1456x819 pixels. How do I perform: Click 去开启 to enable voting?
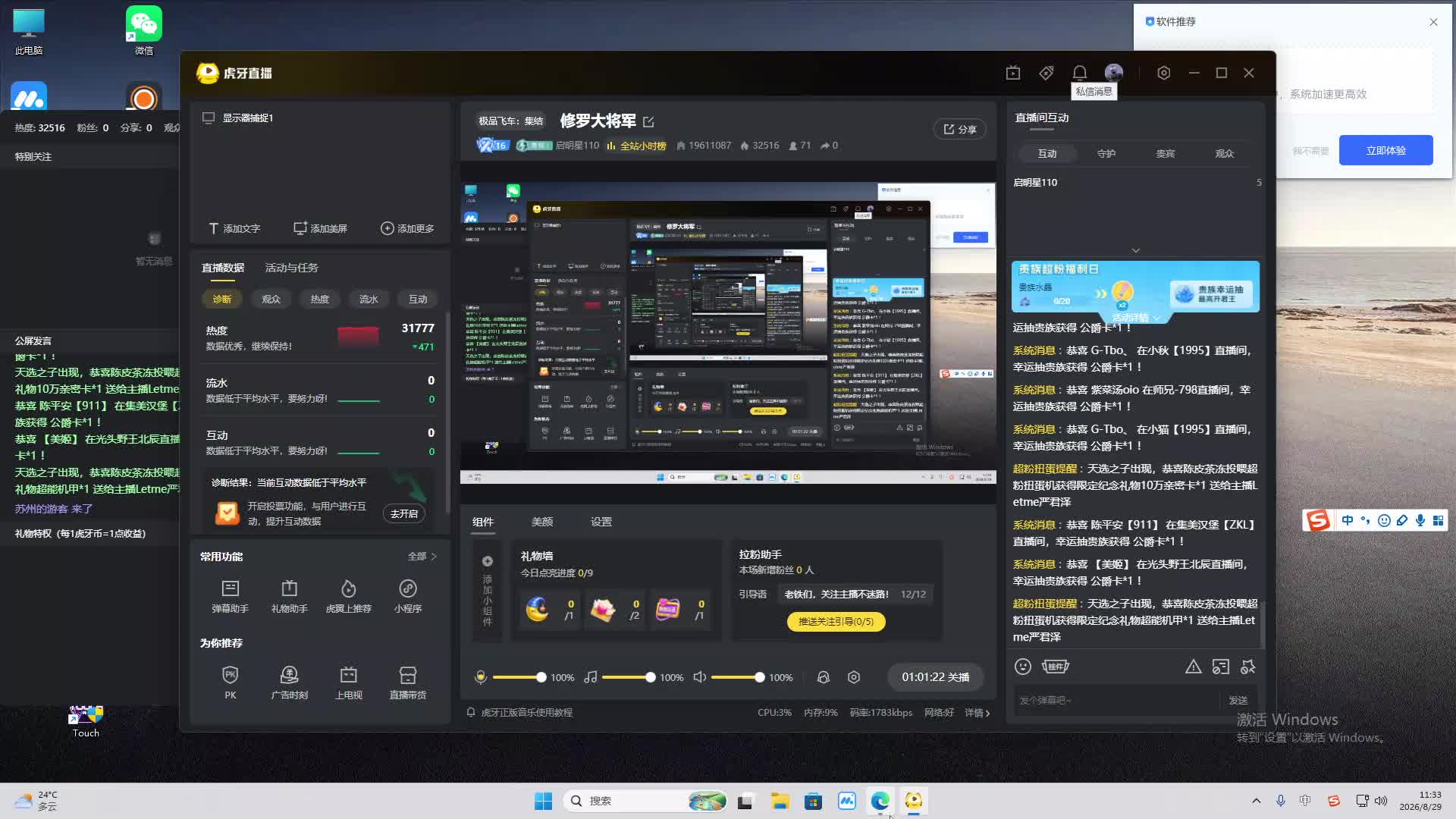click(404, 514)
